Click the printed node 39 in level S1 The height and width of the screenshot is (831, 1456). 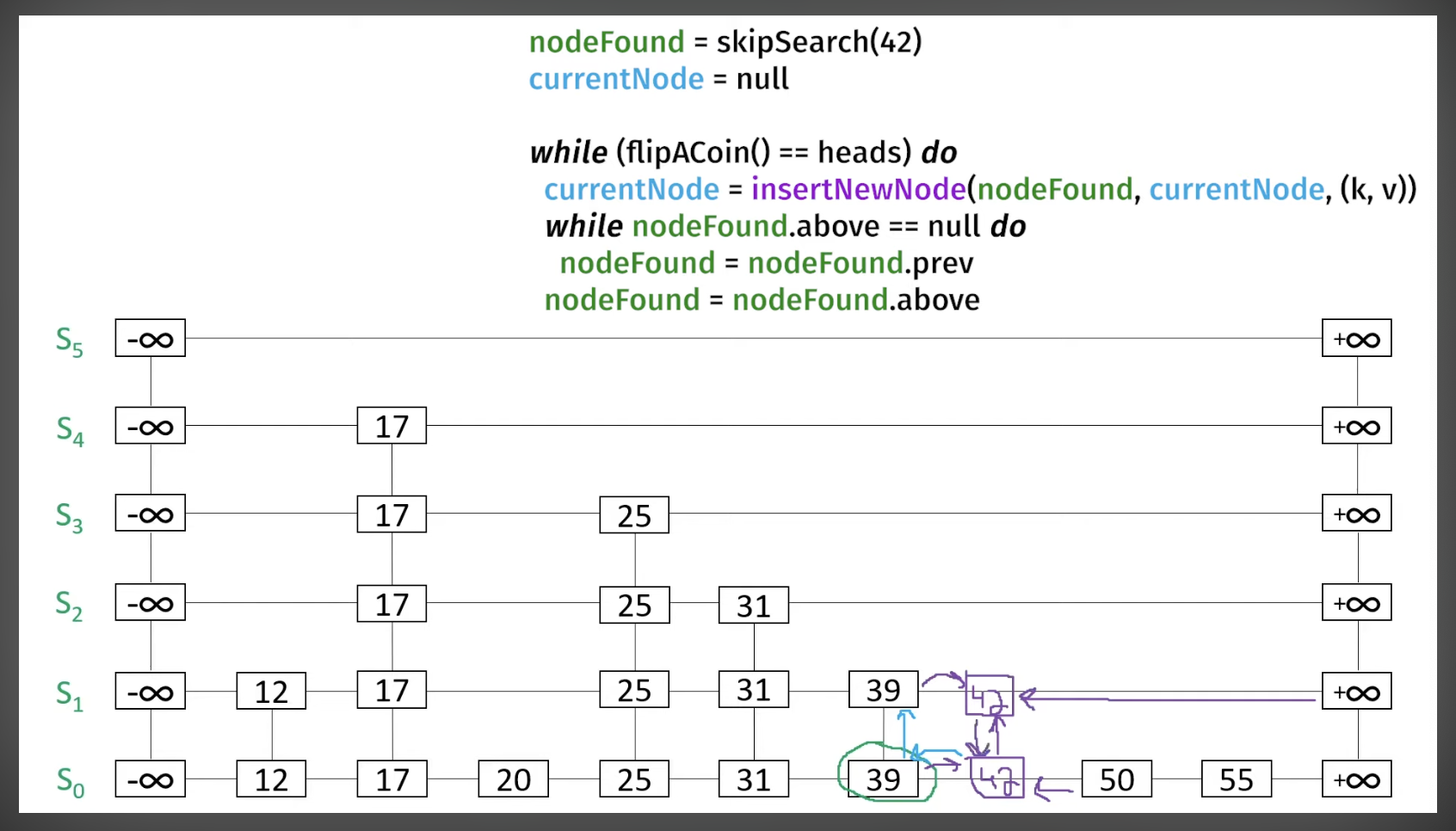pos(884,690)
